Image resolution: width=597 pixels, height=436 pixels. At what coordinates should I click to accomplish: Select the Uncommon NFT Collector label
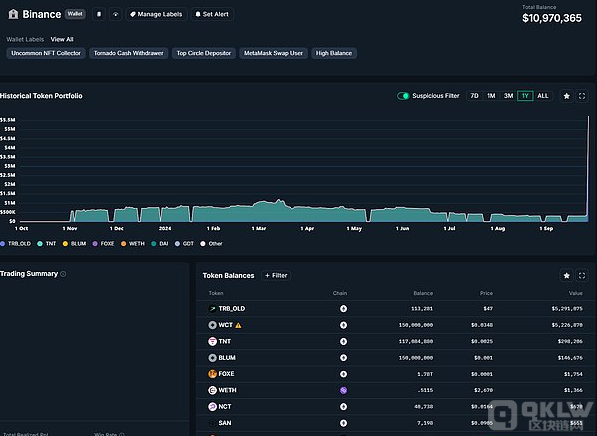46,53
